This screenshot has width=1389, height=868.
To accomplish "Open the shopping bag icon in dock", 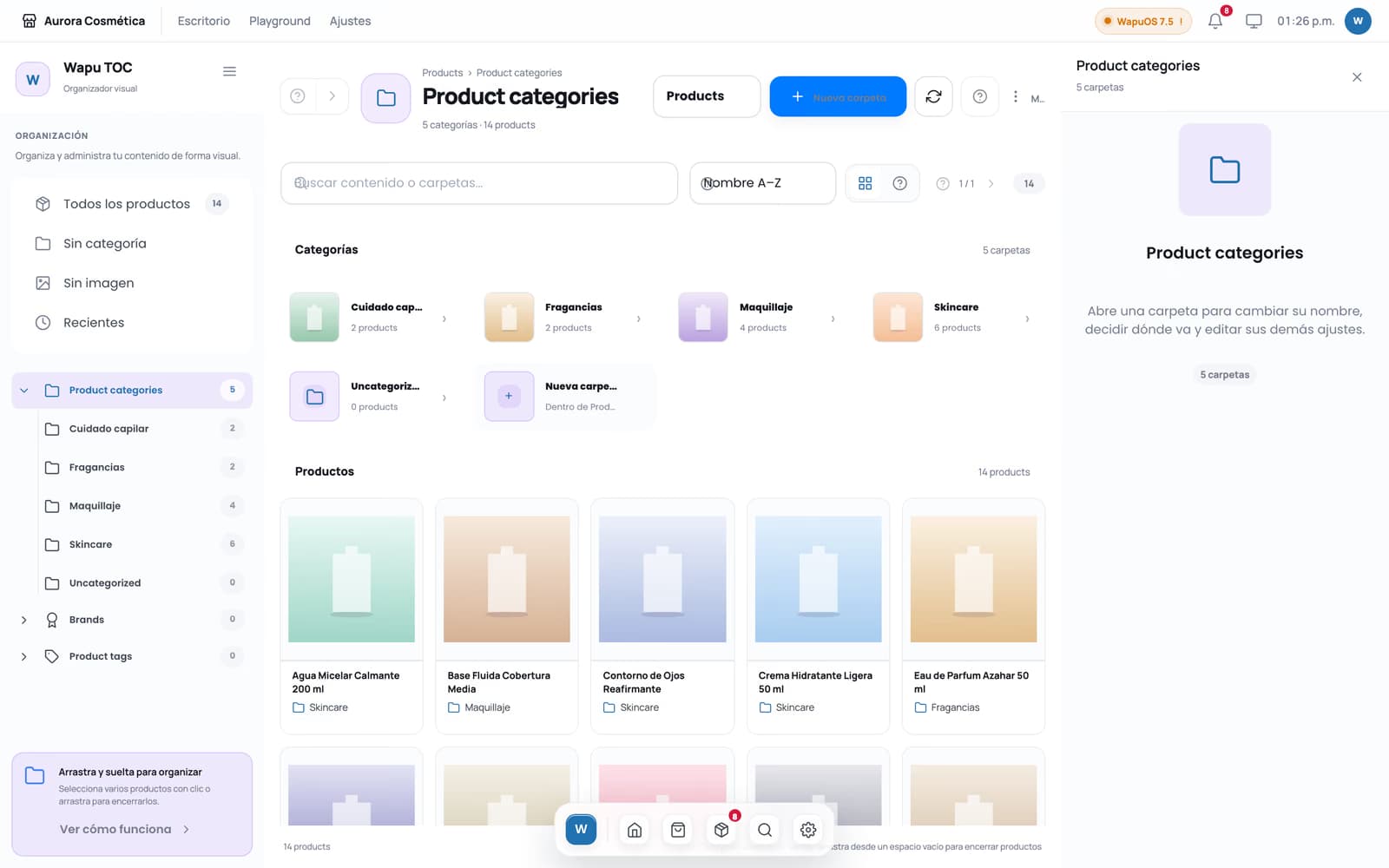I will [678, 830].
